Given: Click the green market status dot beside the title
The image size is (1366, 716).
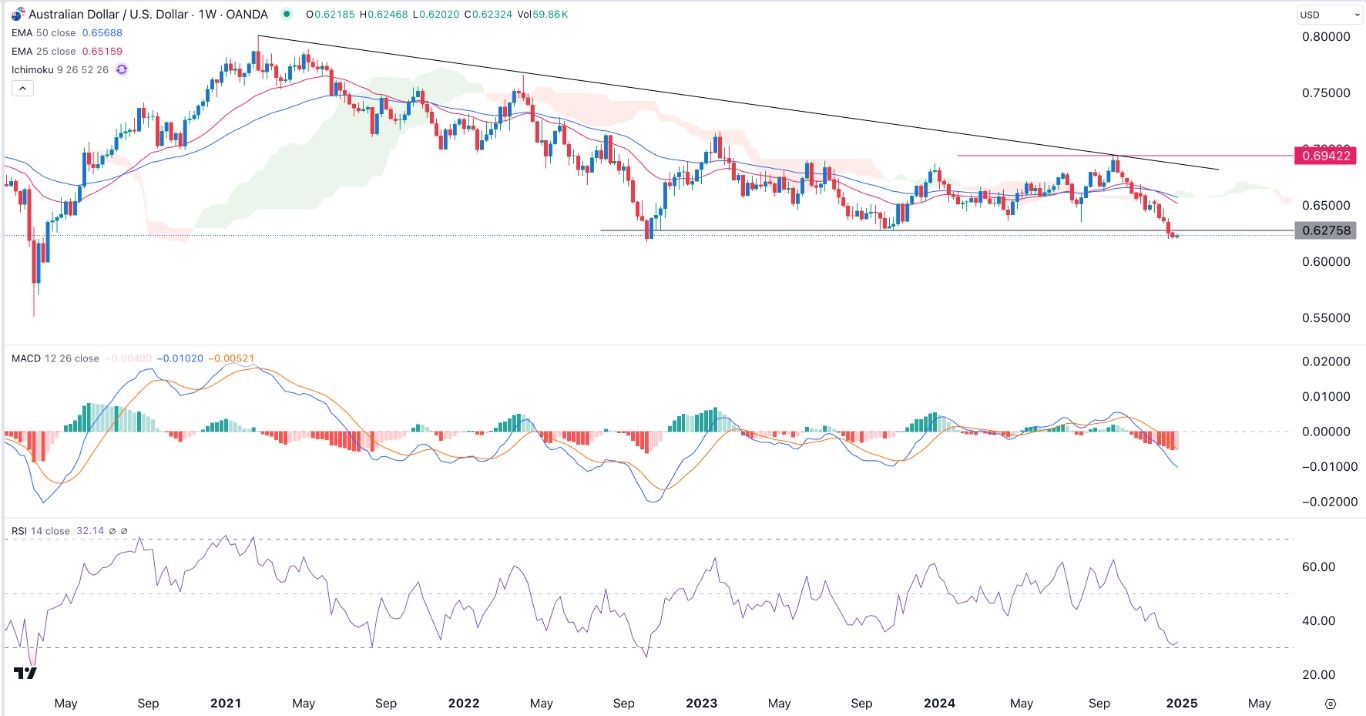Looking at the screenshot, I should point(288,14).
